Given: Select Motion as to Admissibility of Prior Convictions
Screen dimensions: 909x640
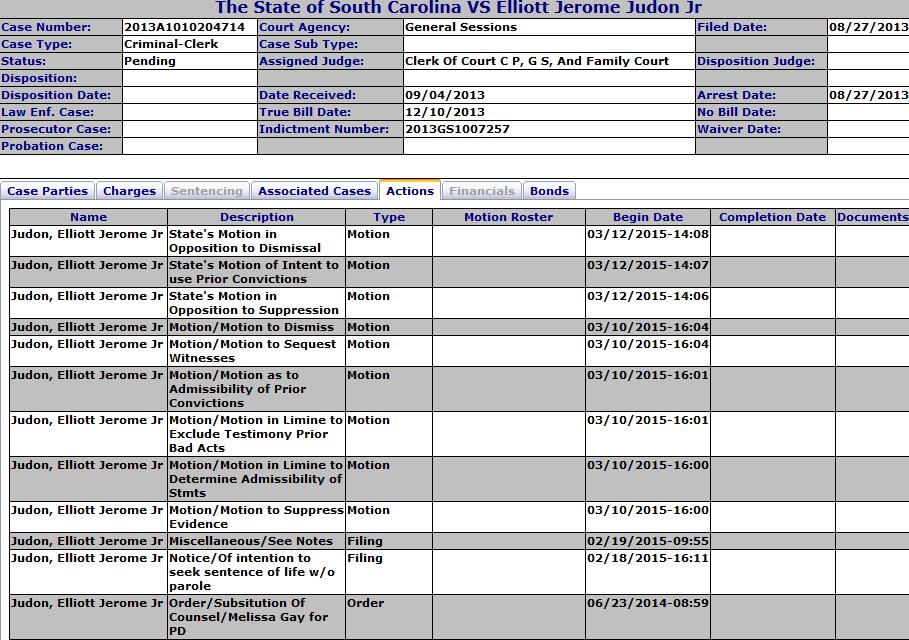Looking at the screenshot, I should point(237,389).
